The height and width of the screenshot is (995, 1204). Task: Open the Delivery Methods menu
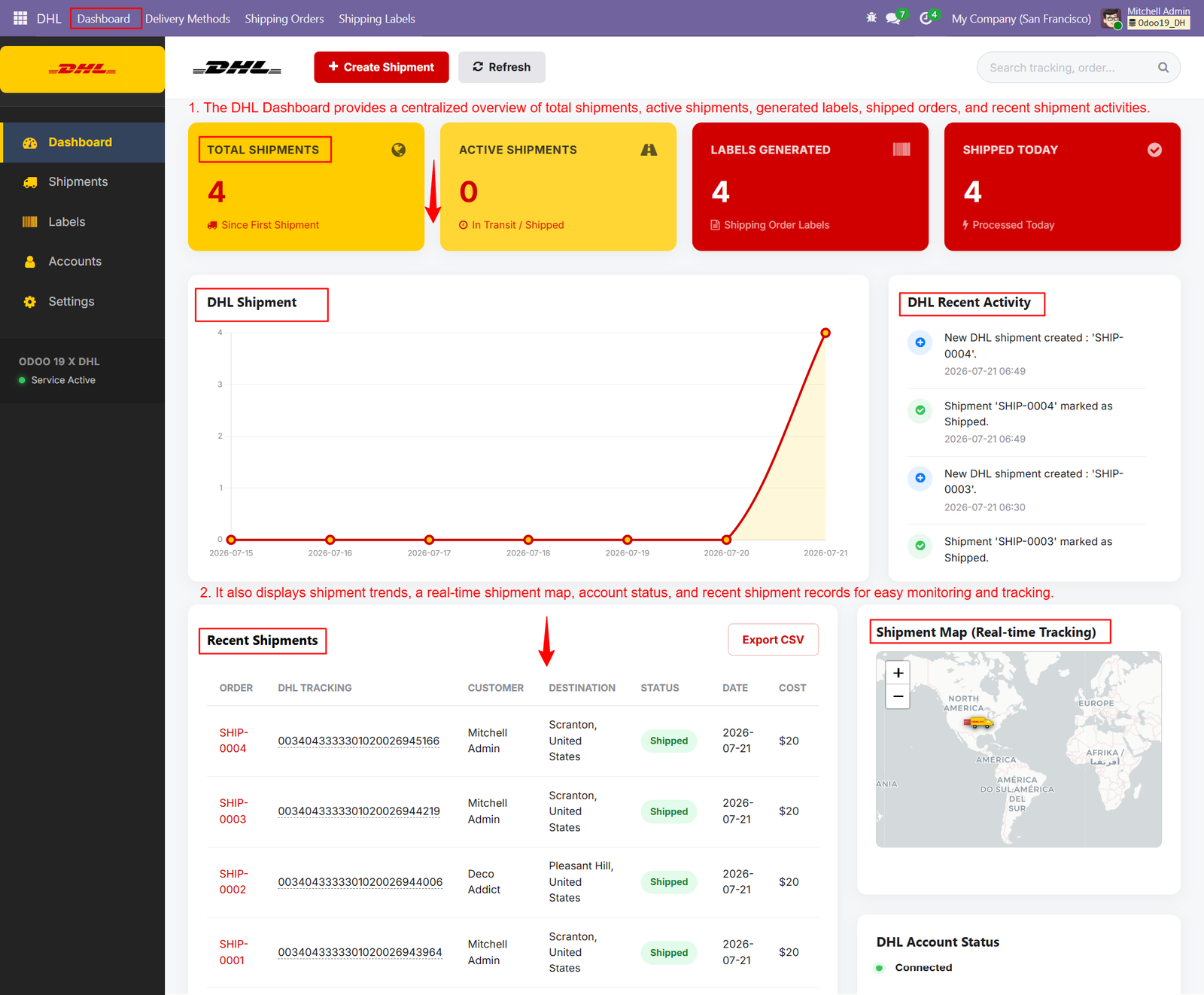coord(187,18)
